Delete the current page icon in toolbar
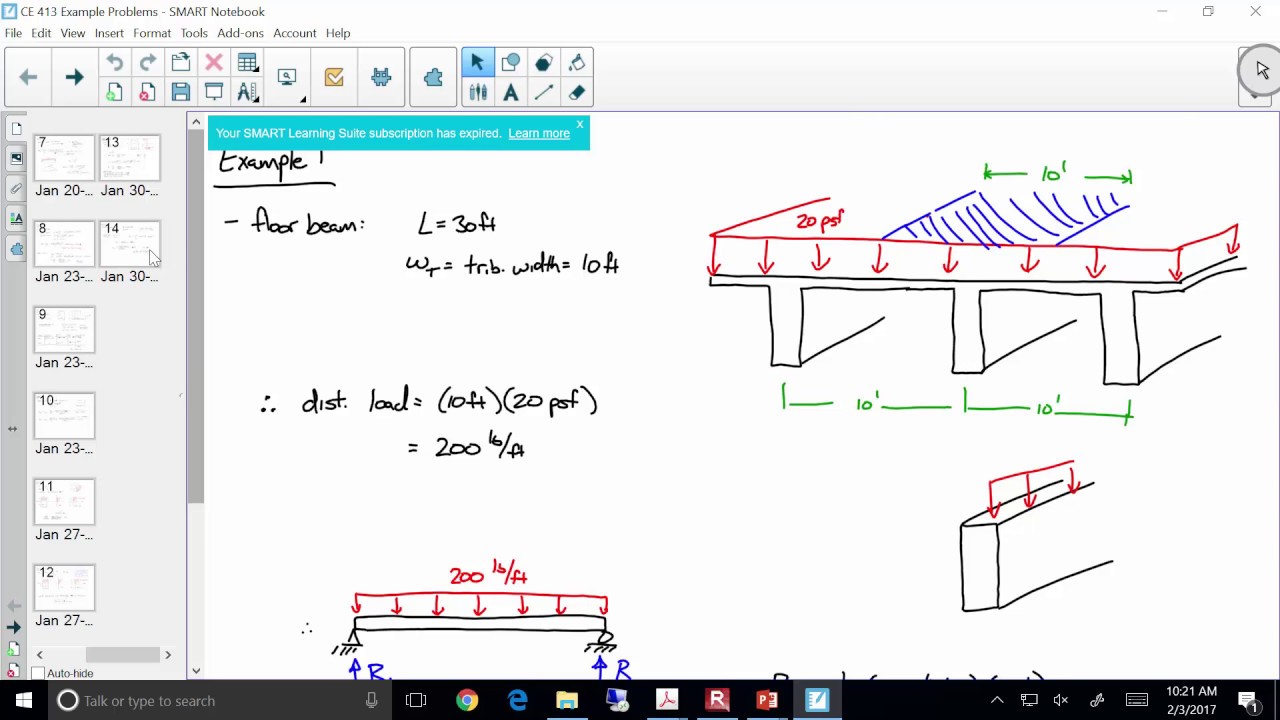Screen dimensions: 1280x720 pos(147,92)
